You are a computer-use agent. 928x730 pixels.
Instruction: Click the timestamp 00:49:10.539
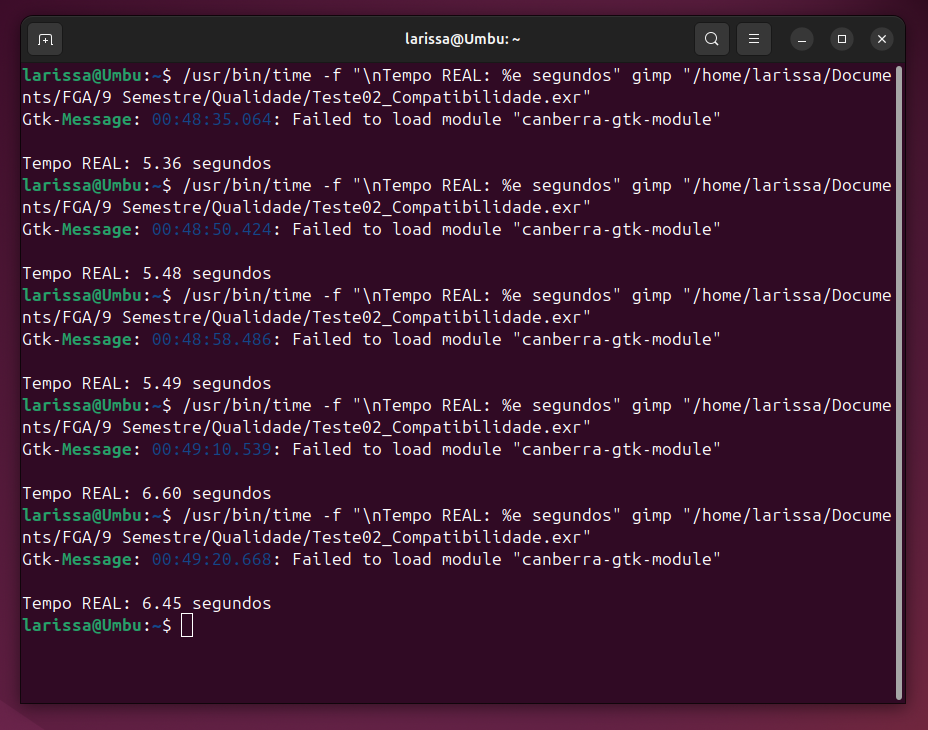(212, 449)
